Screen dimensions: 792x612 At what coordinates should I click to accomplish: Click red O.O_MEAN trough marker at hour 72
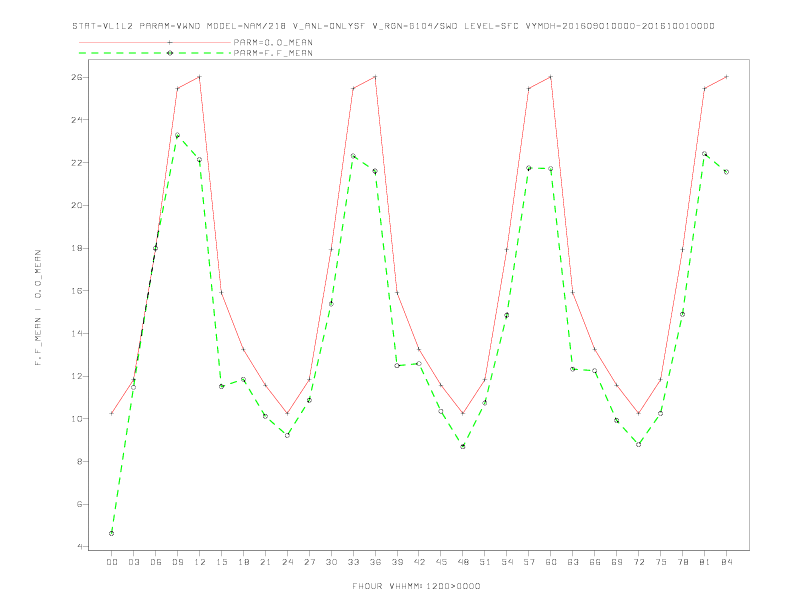(638, 413)
